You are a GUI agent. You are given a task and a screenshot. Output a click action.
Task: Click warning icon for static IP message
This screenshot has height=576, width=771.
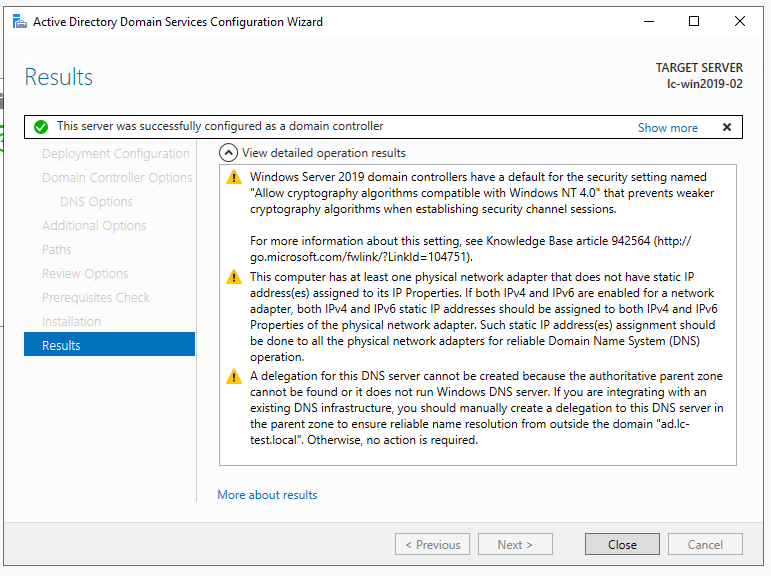(x=234, y=277)
